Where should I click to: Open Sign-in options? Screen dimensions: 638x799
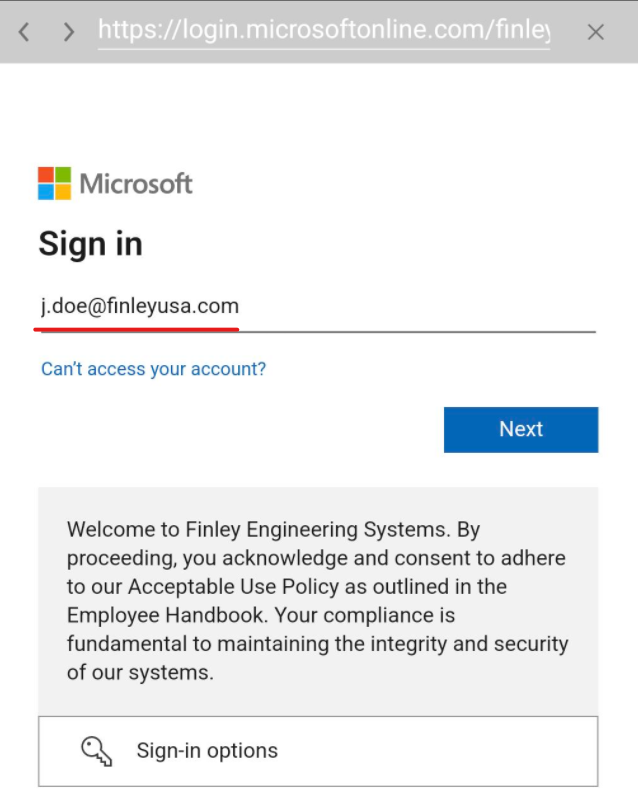click(207, 750)
